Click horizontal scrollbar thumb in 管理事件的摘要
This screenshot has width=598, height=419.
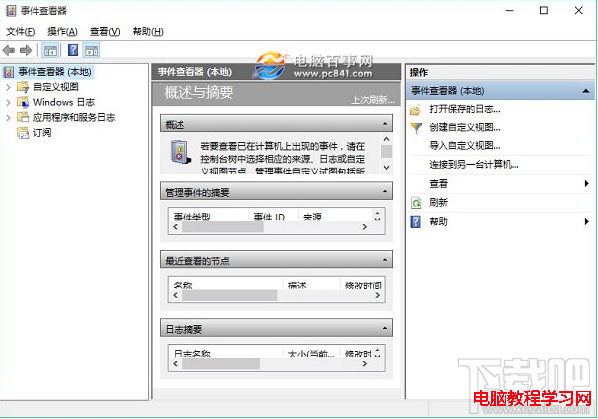pyautogui.click(x=223, y=227)
